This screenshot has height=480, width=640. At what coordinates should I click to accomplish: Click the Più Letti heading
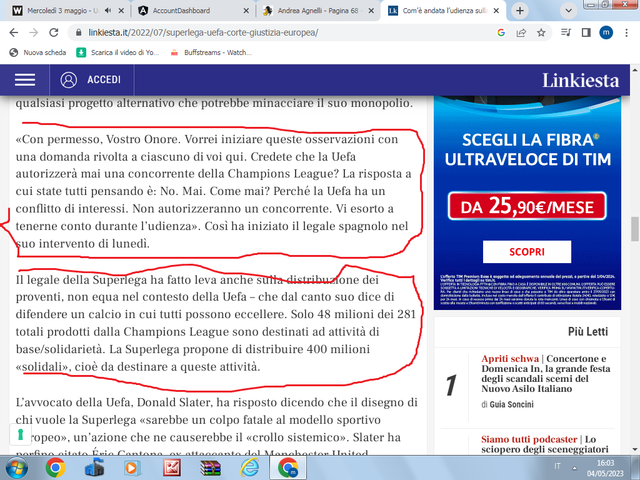[588, 332]
